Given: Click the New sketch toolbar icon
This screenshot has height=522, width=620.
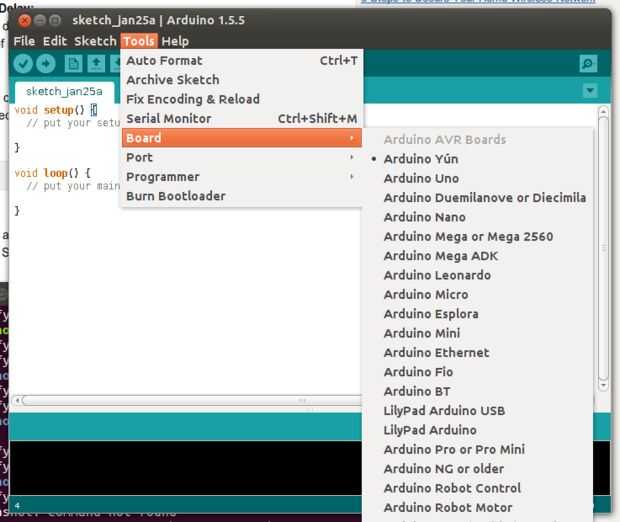Looking at the screenshot, I should click(x=73, y=64).
